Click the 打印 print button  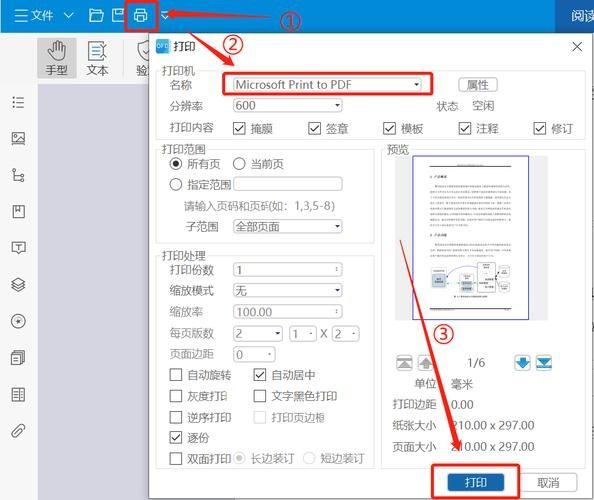click(x=476, y=483)
